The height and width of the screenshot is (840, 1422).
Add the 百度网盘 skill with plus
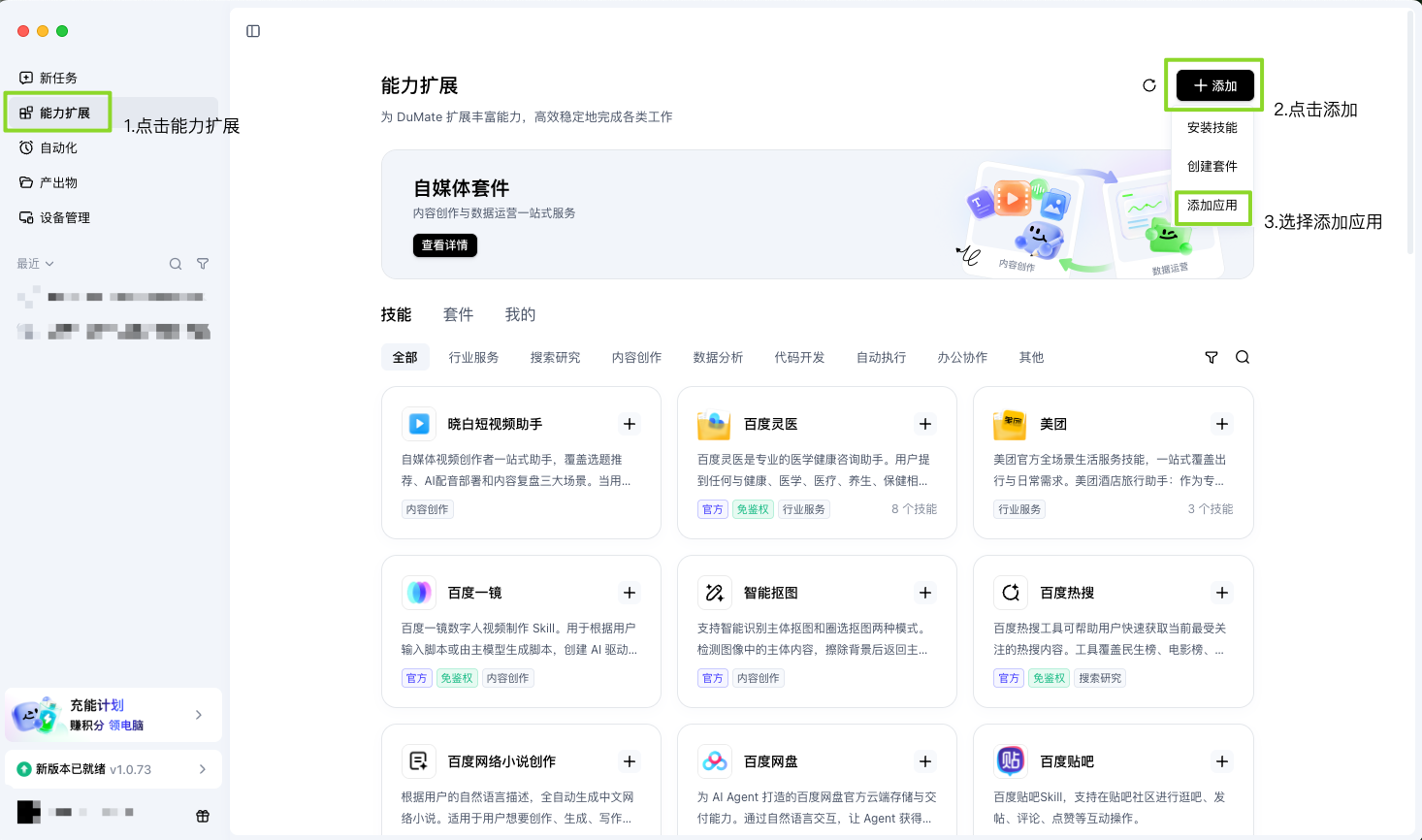(925, 761)
